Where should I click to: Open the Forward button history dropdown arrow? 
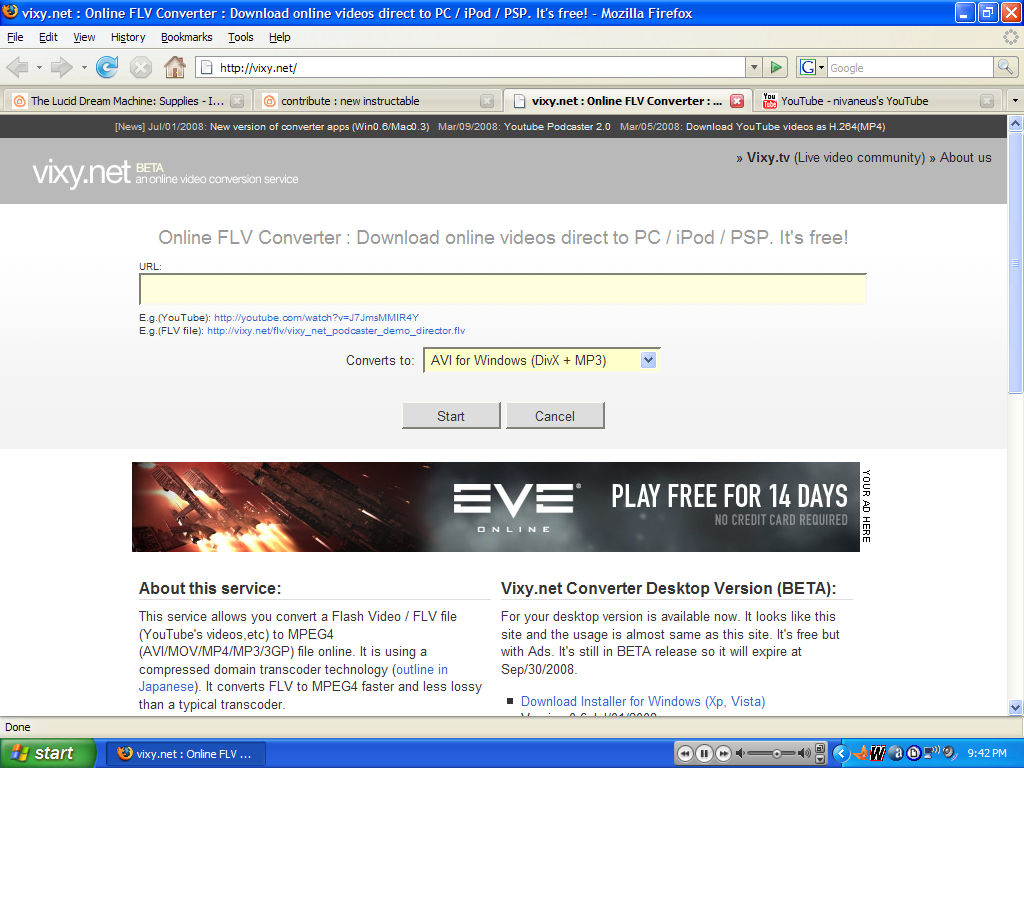click(84, 67)
